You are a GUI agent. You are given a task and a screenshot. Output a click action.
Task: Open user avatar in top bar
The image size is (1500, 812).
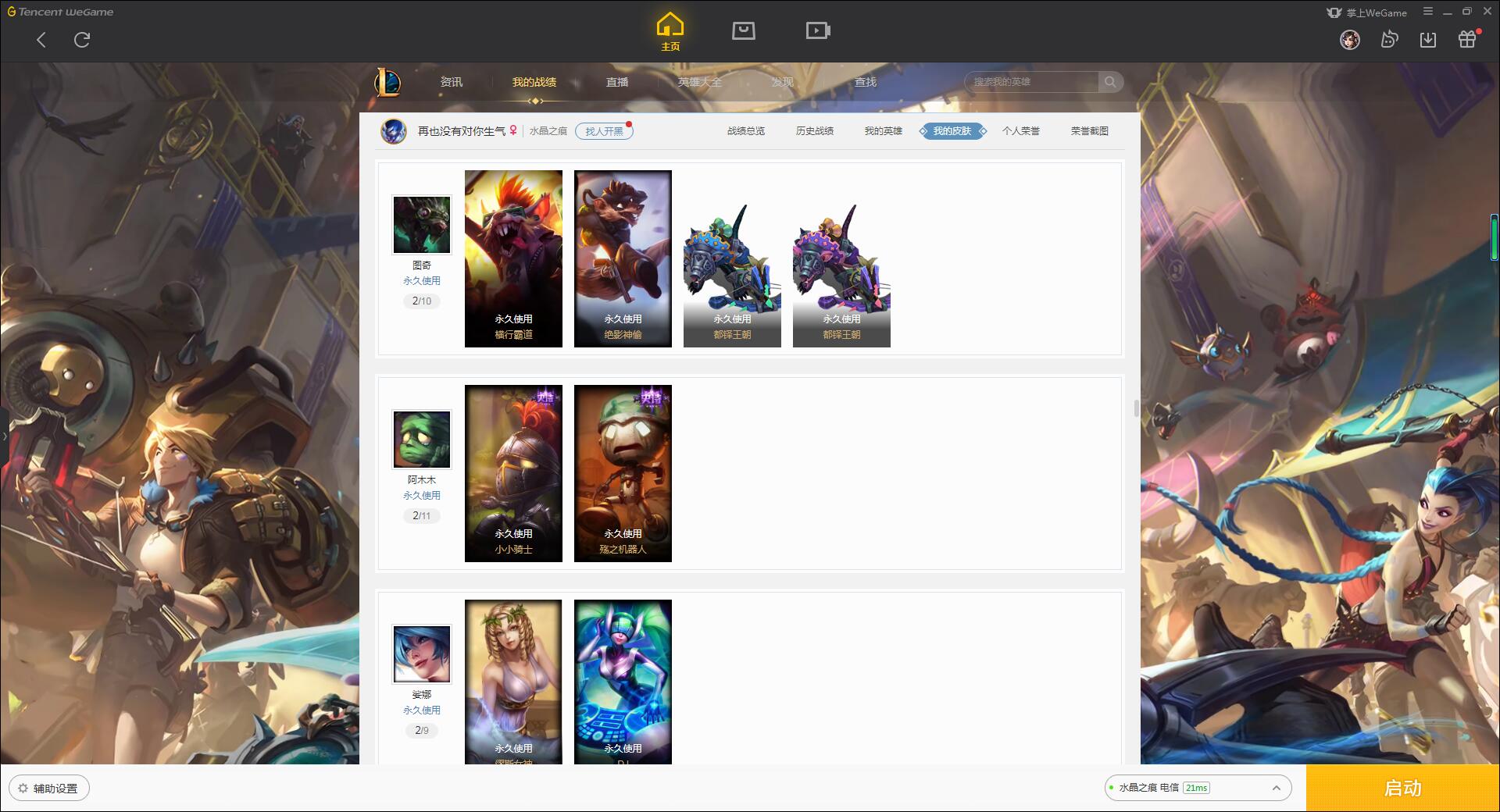pos(1350,39)
